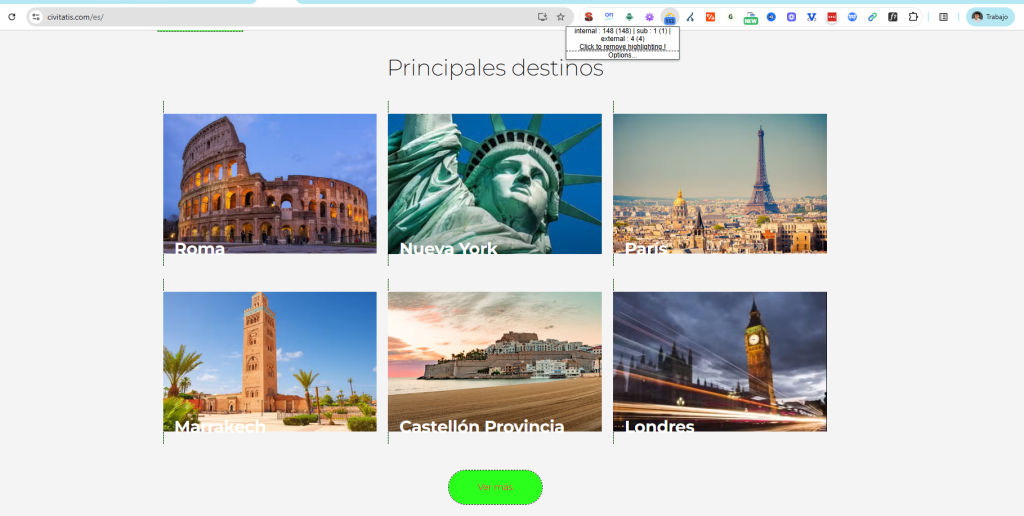Select the Nueva York destination image
Viewport: 1024px width, 516px height.
495,183
